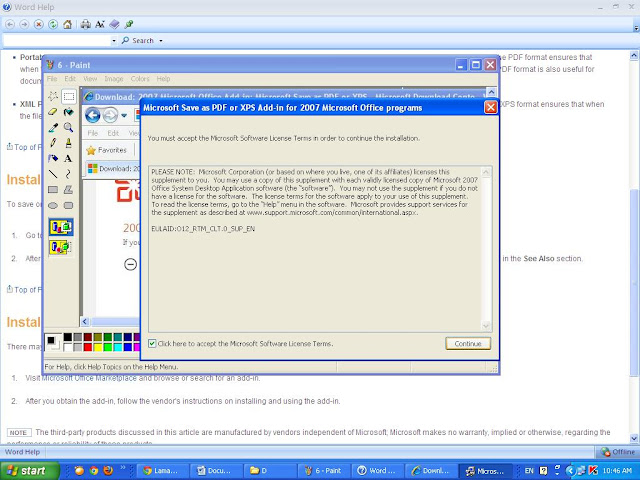Print the Word Help topic

pyautogui.click(x=85, y=24)
